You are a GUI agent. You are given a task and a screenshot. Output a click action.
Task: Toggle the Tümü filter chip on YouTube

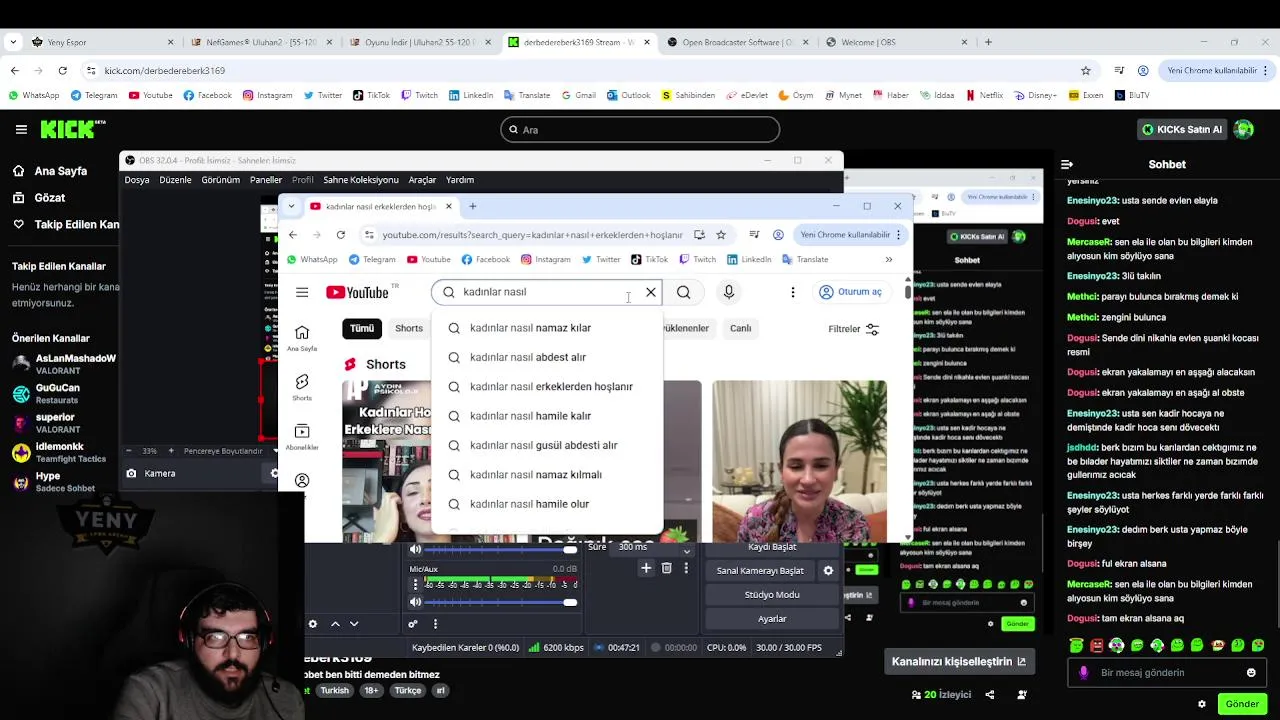(x=362, y=328)
